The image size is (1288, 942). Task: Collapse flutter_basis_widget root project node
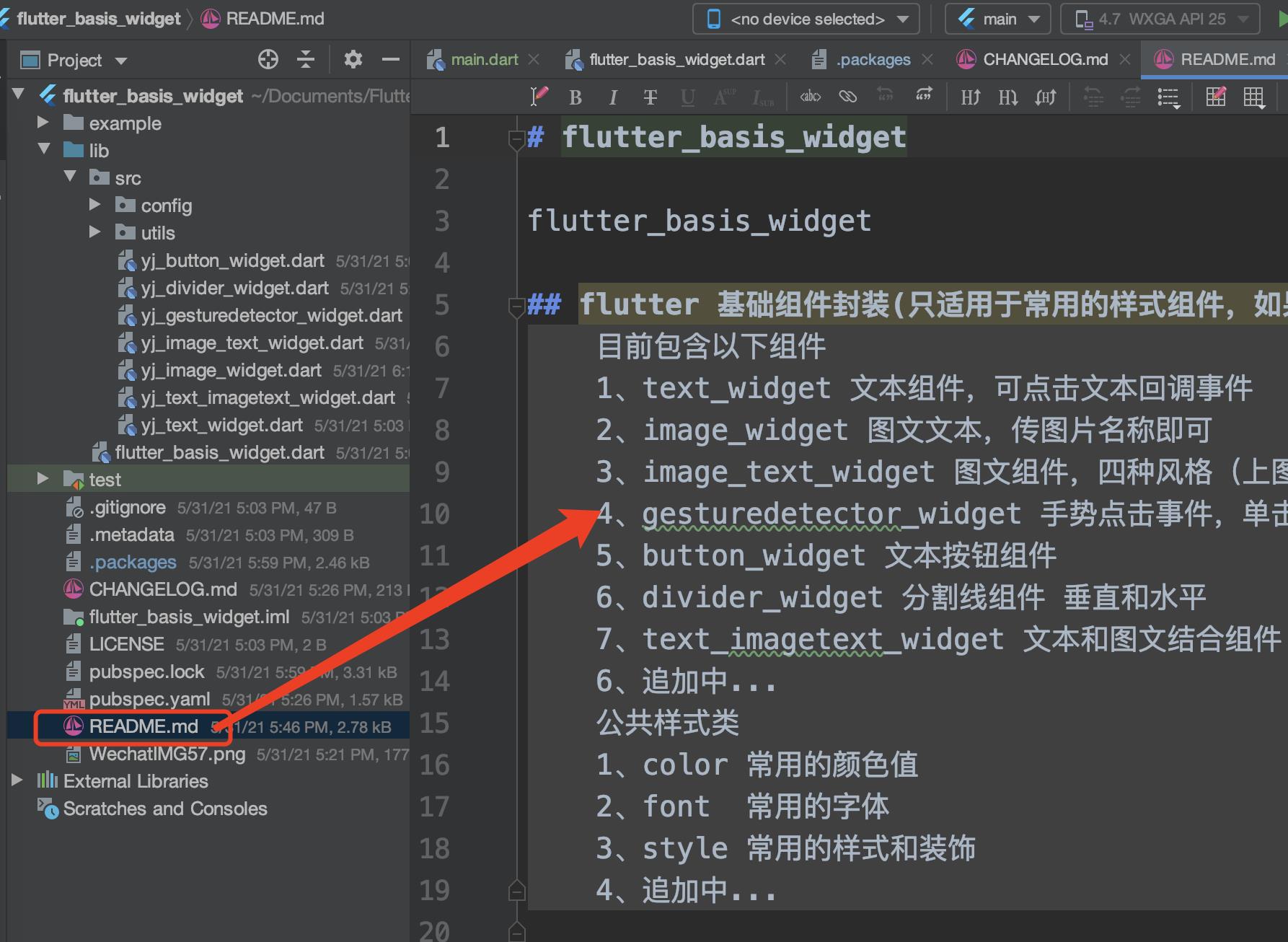click(x=19, y=94)
